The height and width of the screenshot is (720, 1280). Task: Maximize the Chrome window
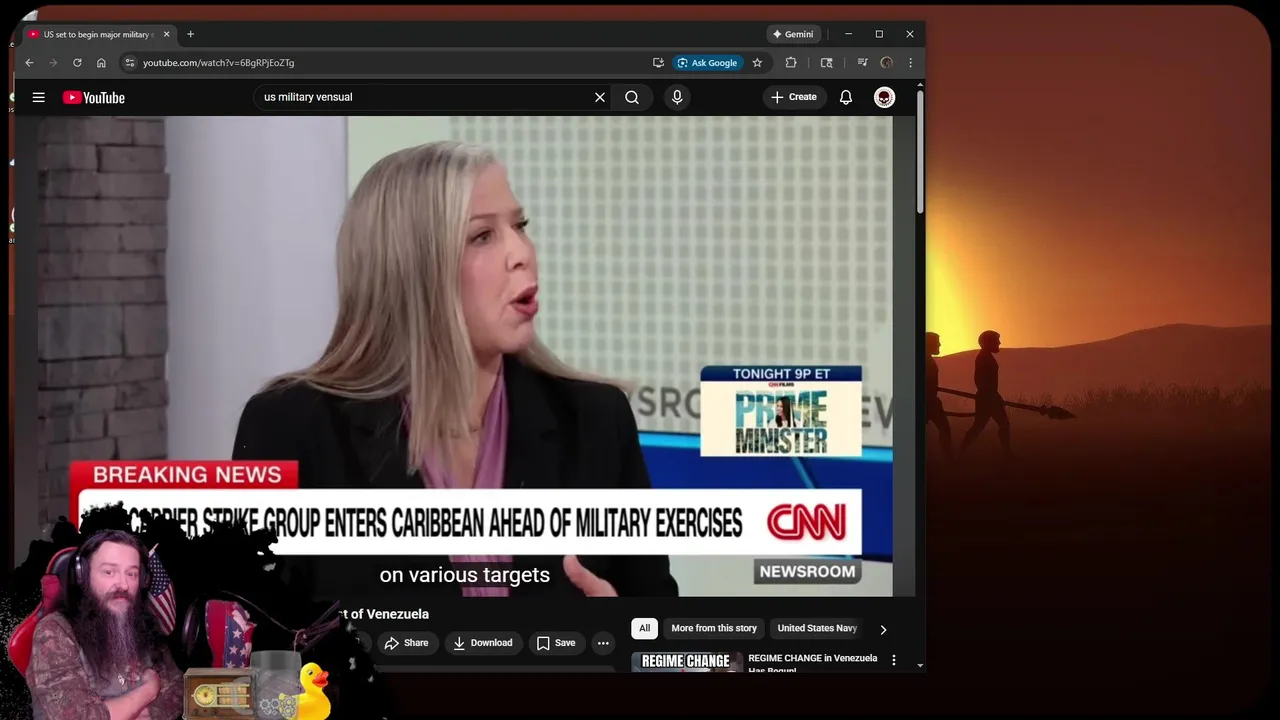pyautogui.click(x=879, y=34)
